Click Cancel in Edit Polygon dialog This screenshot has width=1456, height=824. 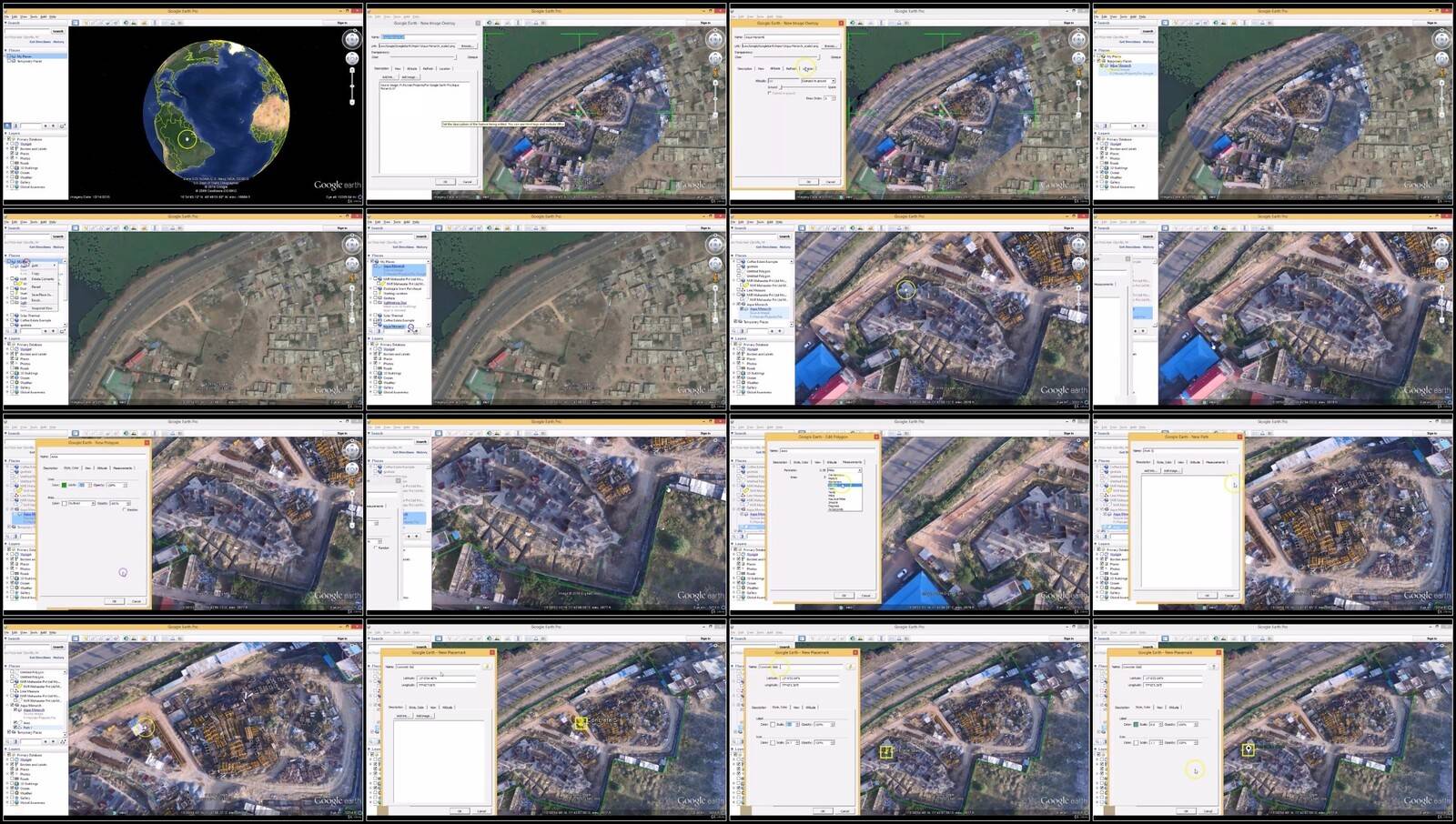[x=865, y=595]
